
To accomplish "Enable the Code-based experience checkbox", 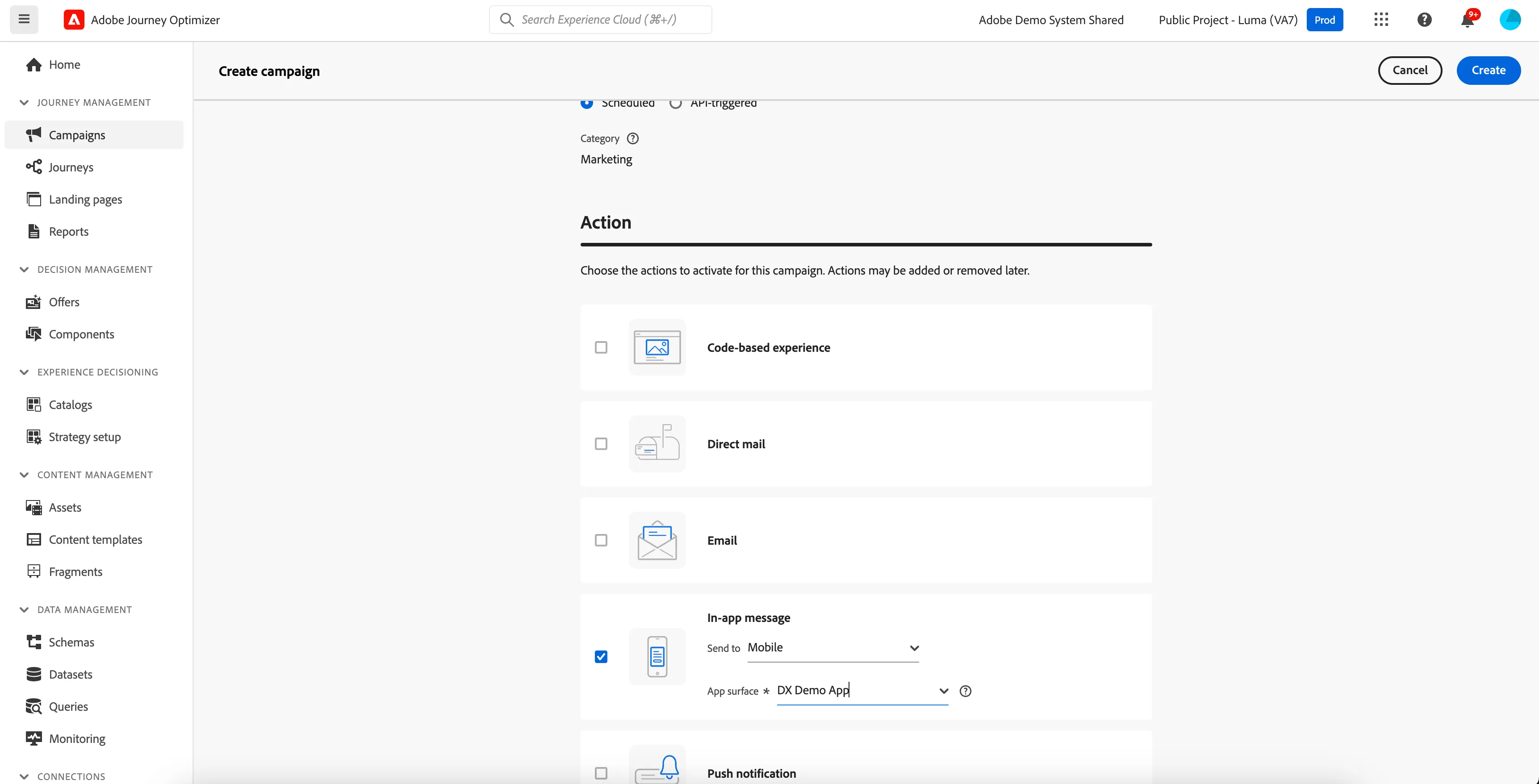I will (x=601, y=347).
